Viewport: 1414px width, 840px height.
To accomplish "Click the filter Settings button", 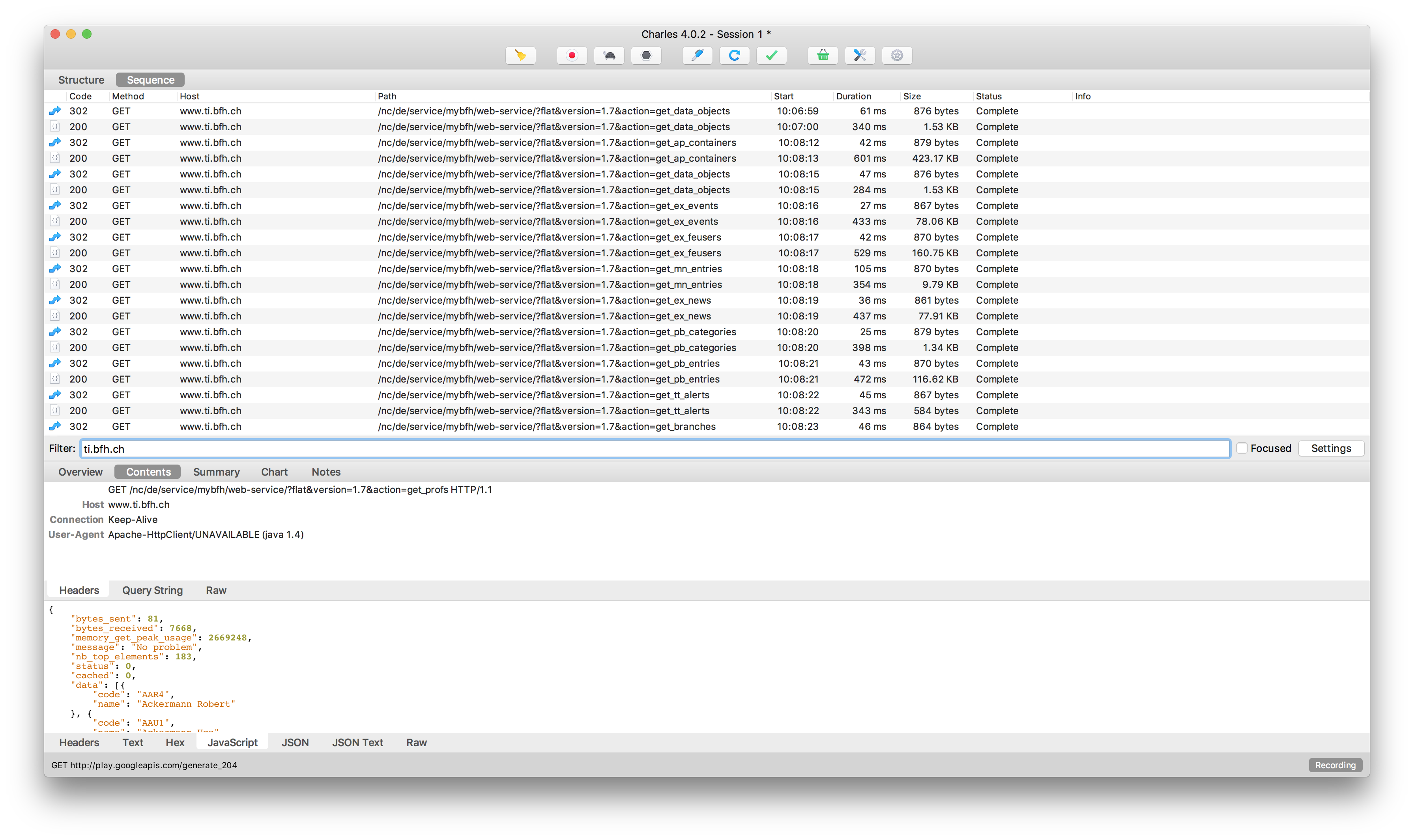I will (1331, 448).
